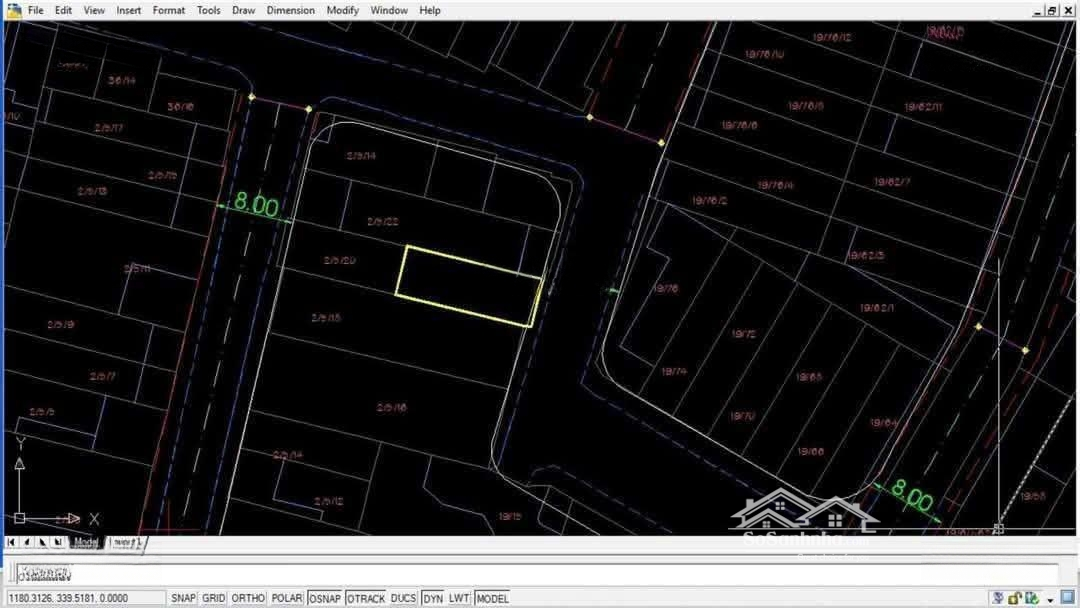Click the MODEL space button in status bar
Screen dimensions: 1080x608
click(492, 598)
